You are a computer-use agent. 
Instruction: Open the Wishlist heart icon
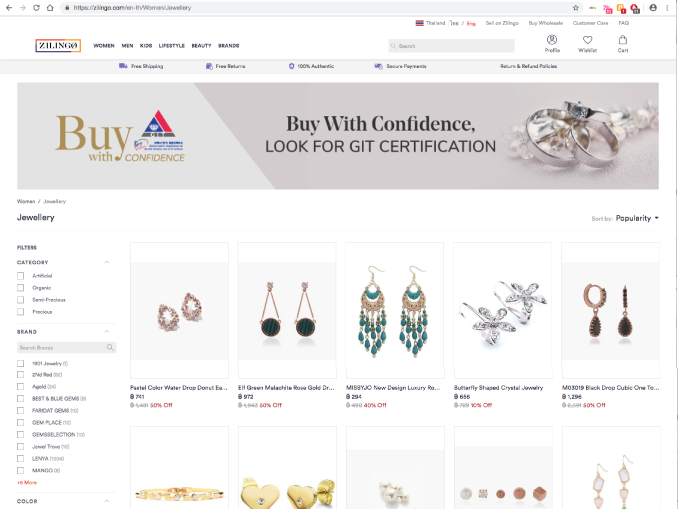point(587,40)
